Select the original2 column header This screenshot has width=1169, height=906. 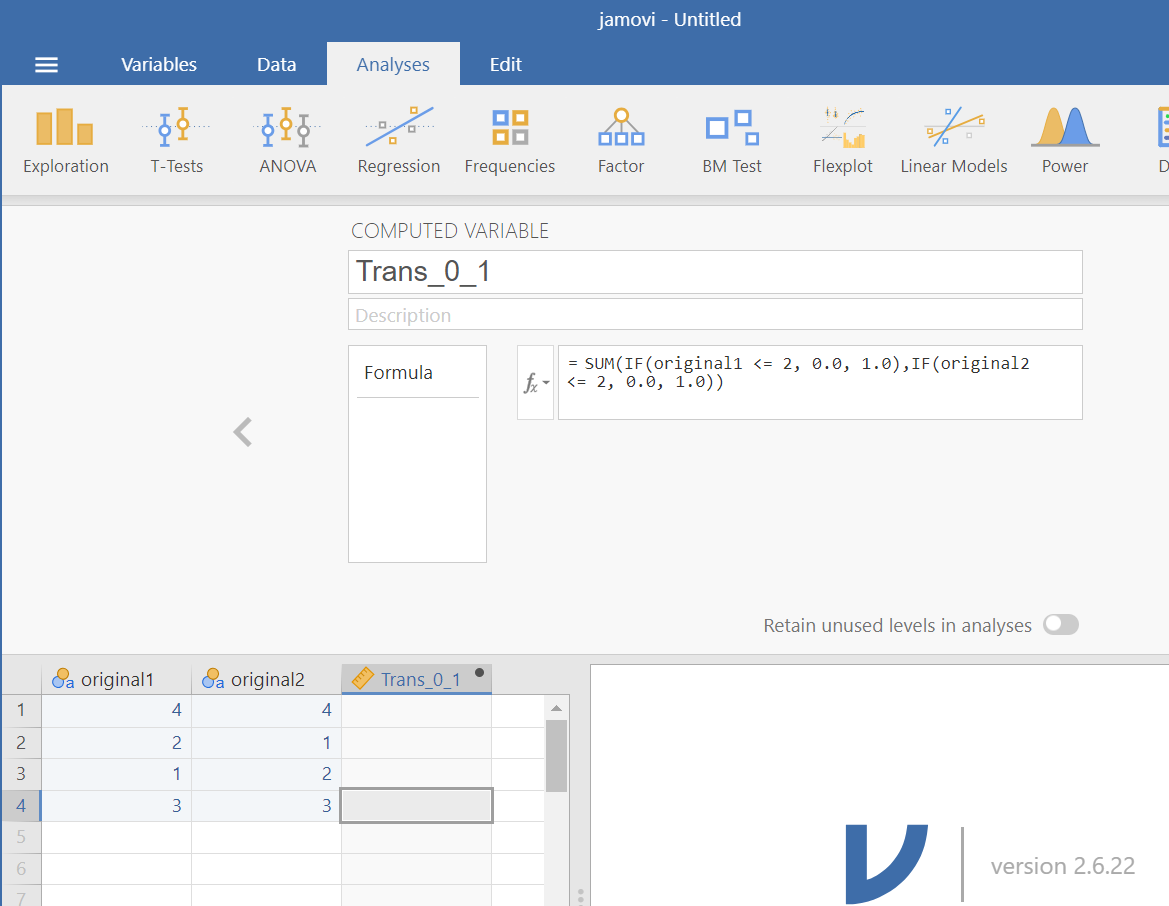pyautogui.click(x=266, y=679)
